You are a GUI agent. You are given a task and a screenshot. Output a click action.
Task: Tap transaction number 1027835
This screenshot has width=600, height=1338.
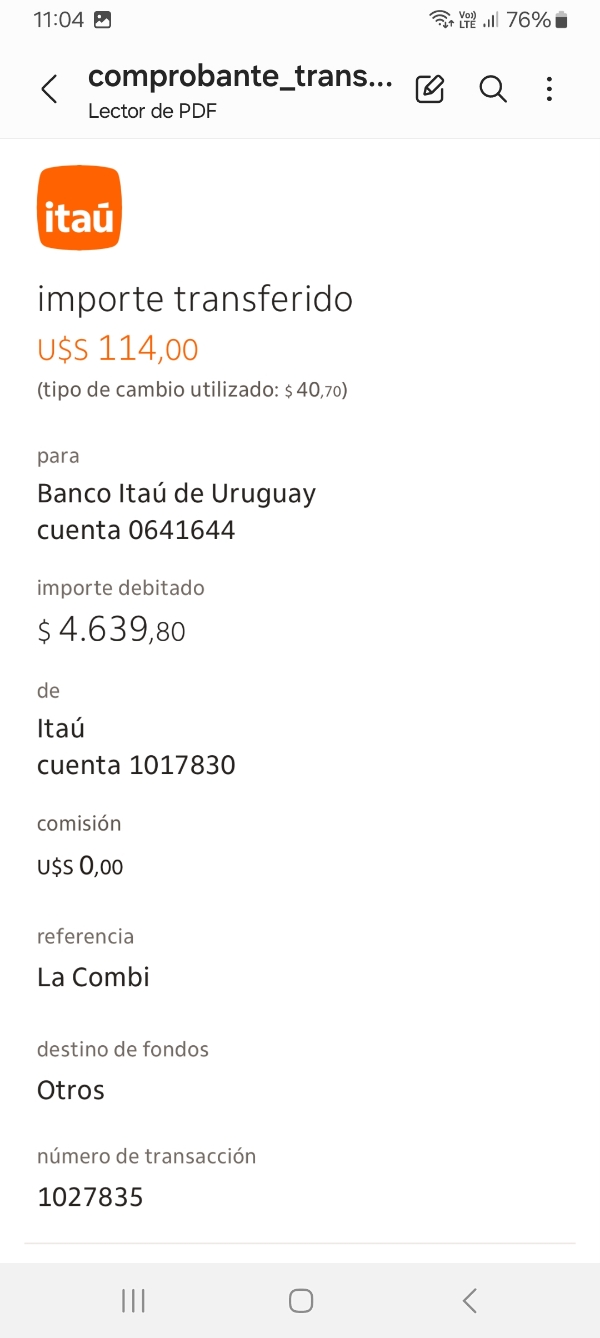coord(90,1197)
